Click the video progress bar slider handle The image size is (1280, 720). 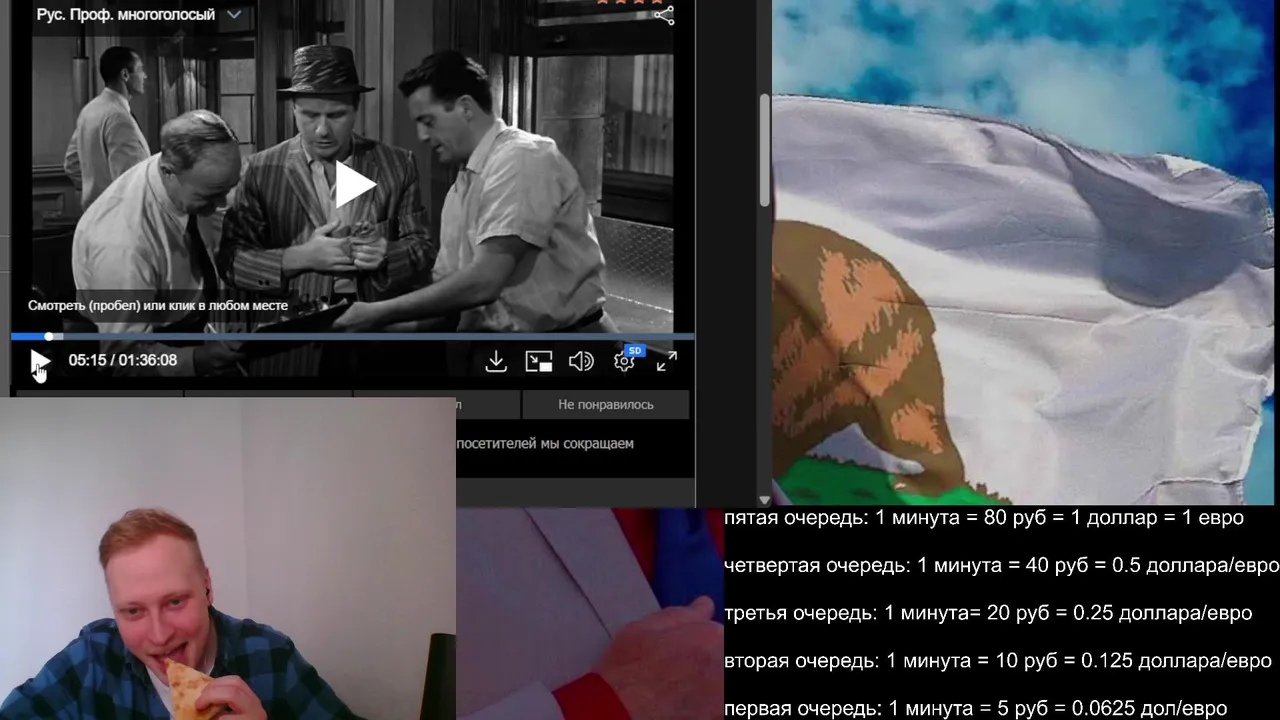pos(48,336)
